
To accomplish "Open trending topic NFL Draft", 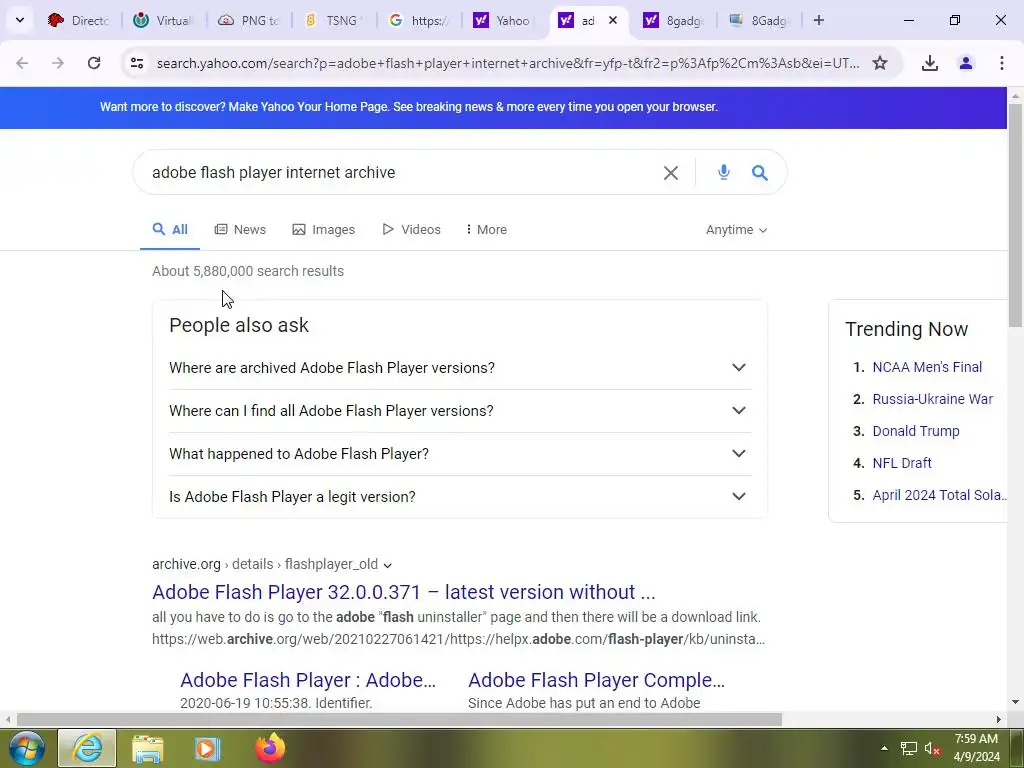I will click(902, 463).
